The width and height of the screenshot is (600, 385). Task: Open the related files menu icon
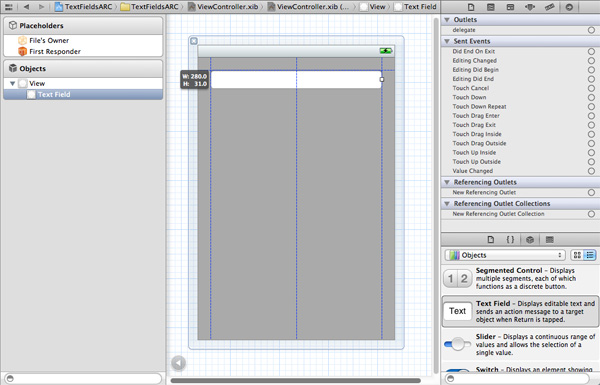8,7
